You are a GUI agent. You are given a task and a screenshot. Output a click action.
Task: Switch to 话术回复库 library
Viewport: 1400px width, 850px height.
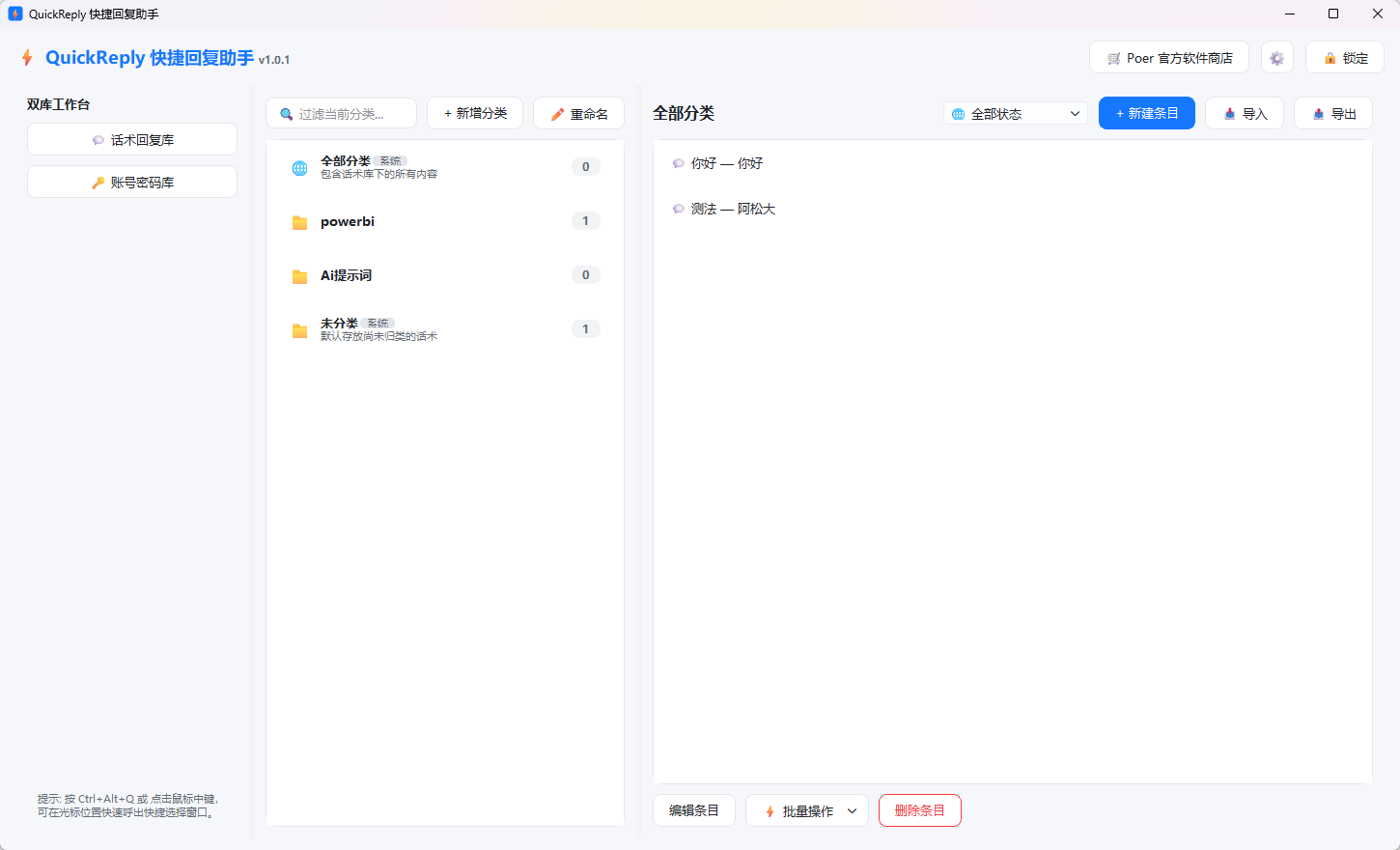tap(132, 139)
